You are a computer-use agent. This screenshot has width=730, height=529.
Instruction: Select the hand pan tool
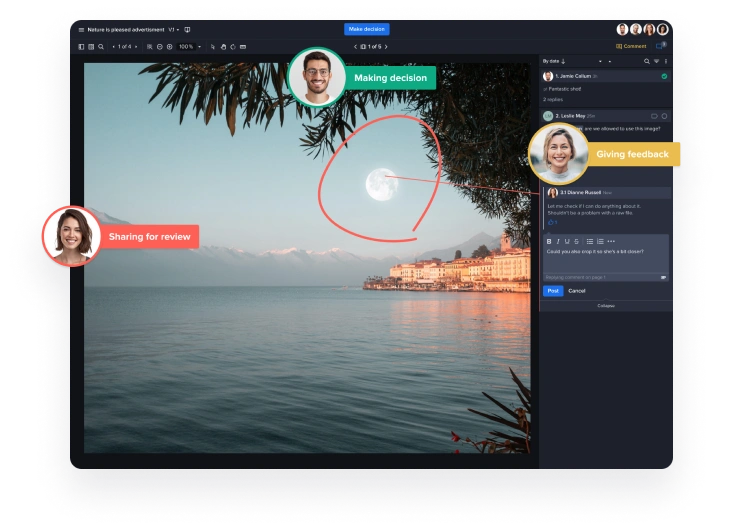pos(223,47)
